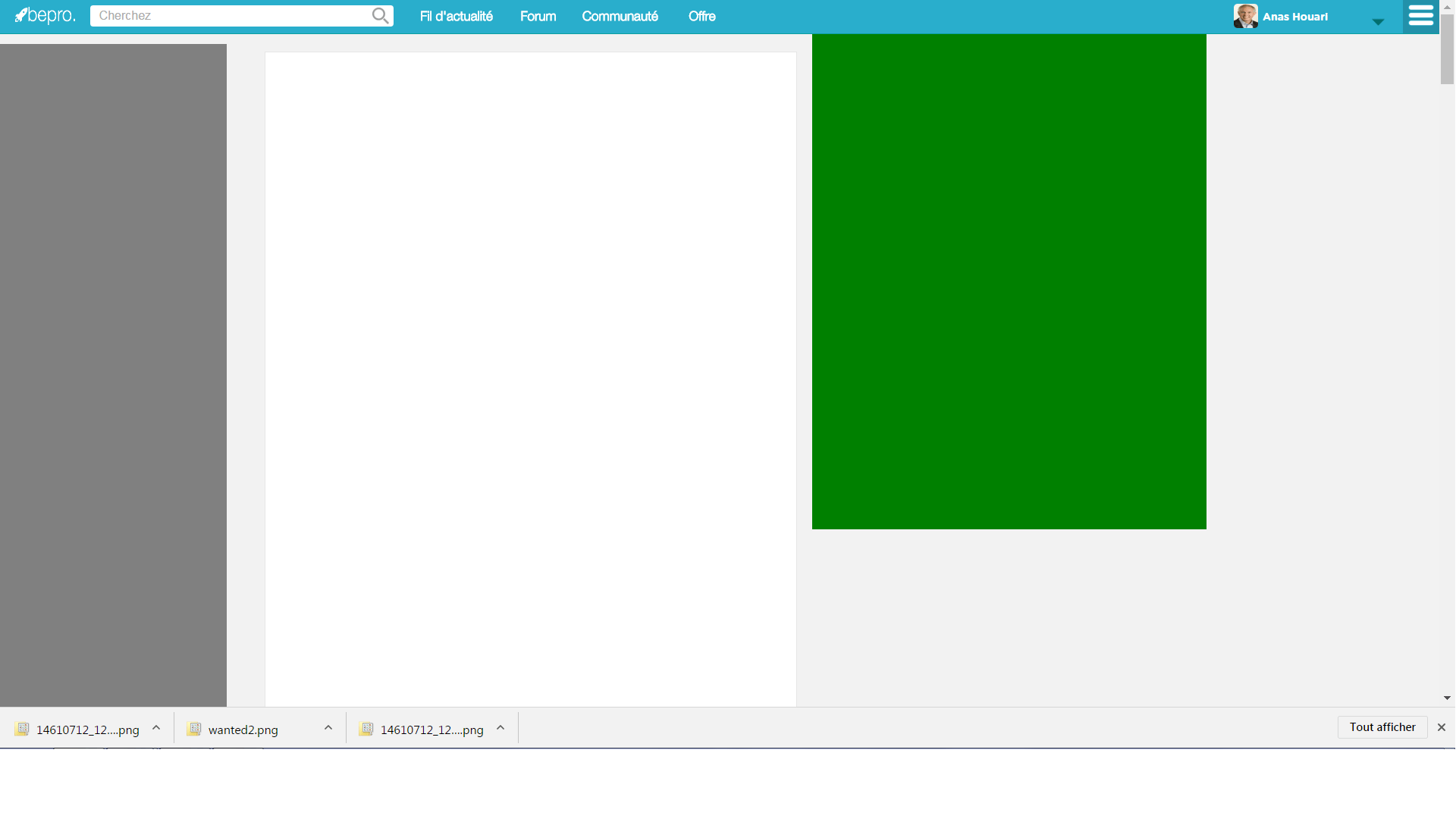Click the search magnifier icon
The image size is (1456, 819).
[x=381, y=15]
